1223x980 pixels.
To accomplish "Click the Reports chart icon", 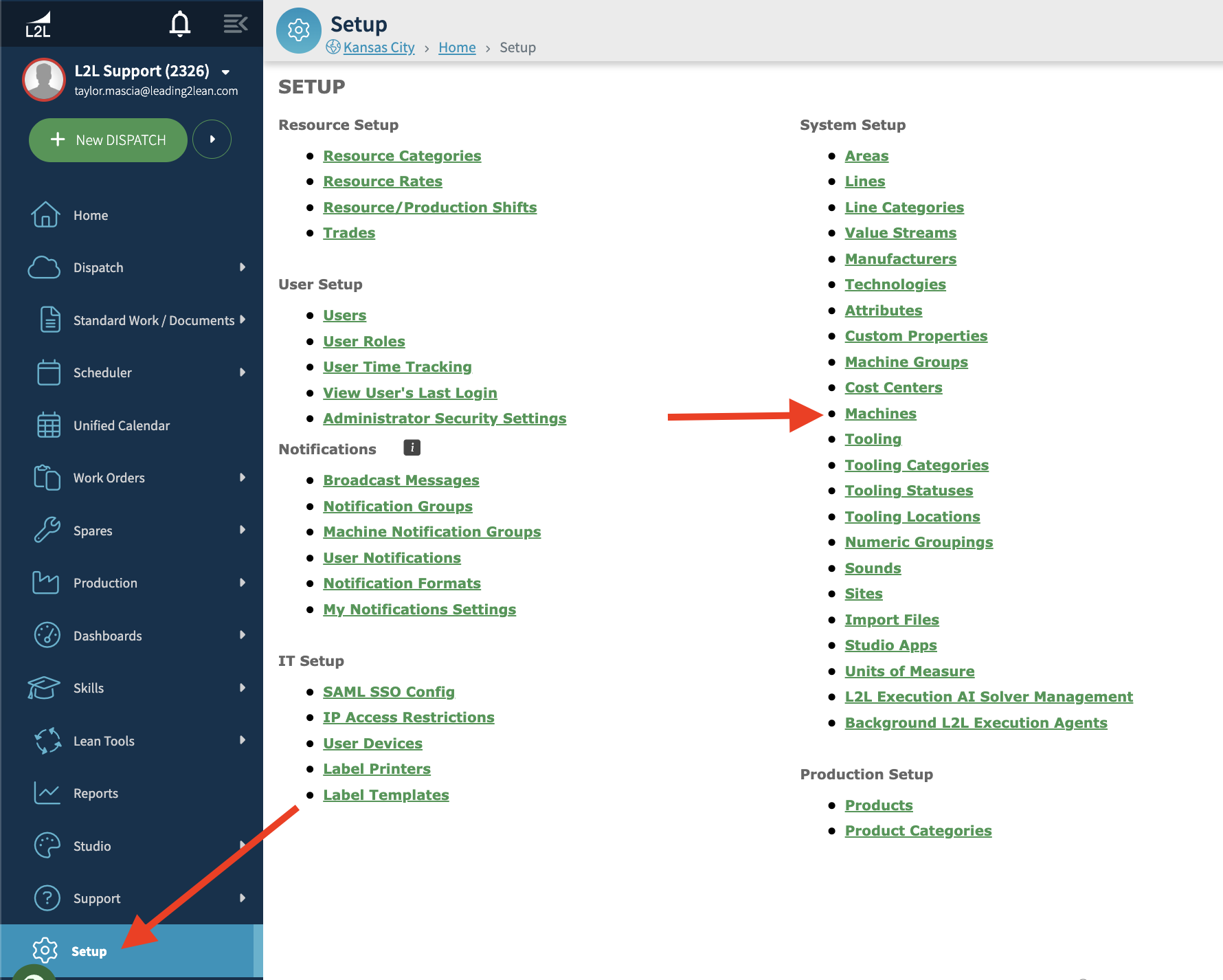I will (47, 793).
